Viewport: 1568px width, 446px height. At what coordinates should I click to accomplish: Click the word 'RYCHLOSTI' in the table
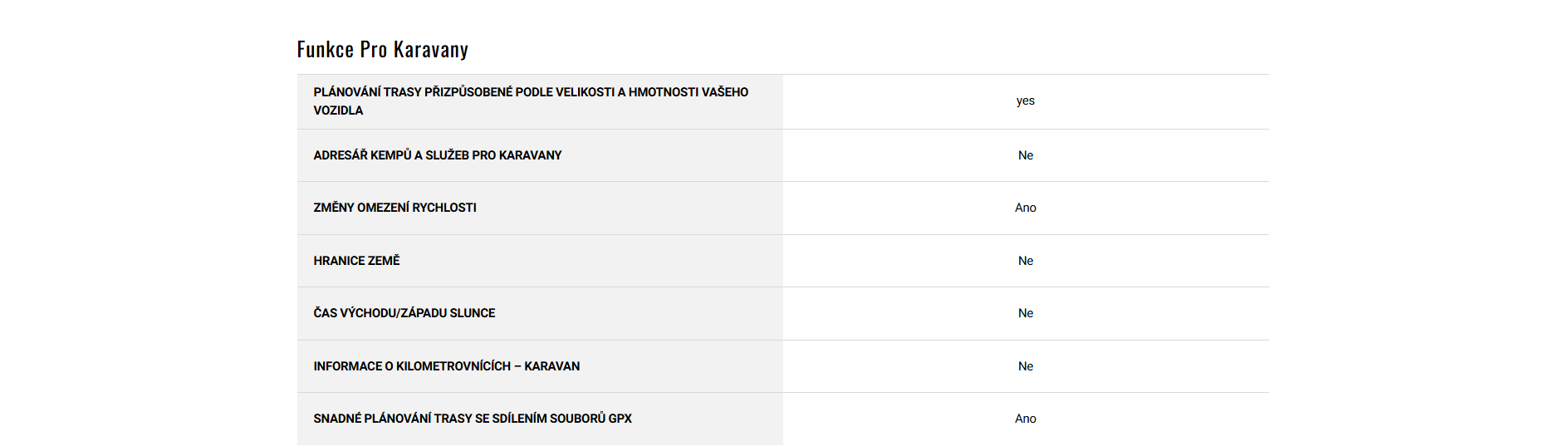click(x=443, y=208)
